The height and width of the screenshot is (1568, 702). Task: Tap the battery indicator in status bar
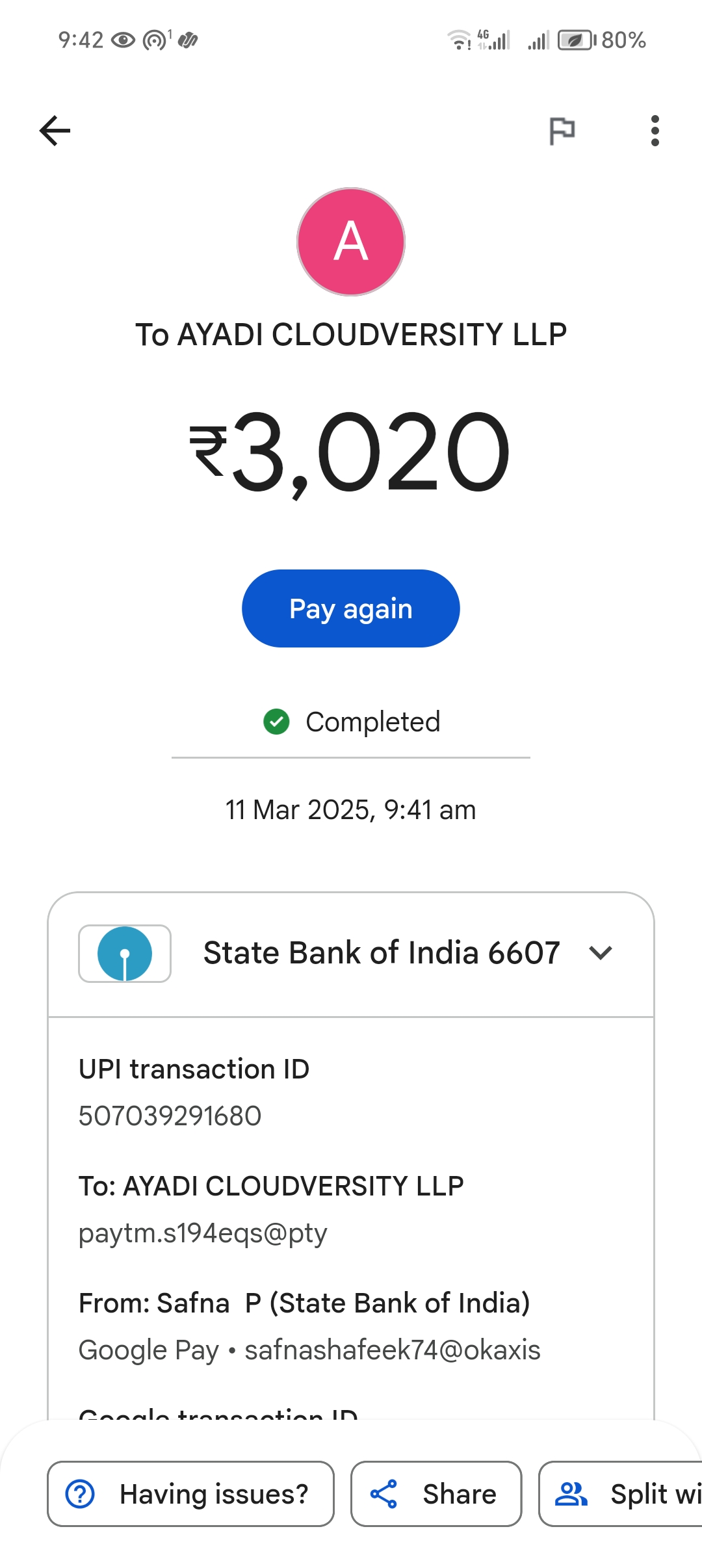click(x=576, y=40)
